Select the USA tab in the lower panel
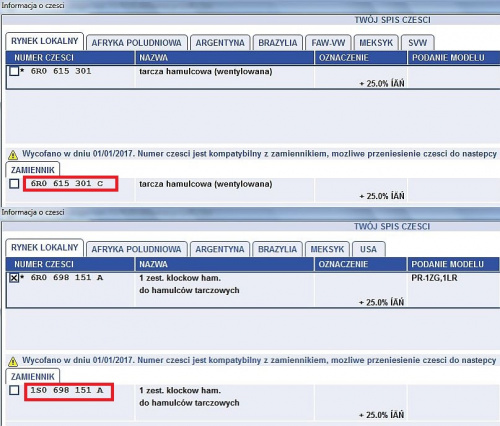 368,249
